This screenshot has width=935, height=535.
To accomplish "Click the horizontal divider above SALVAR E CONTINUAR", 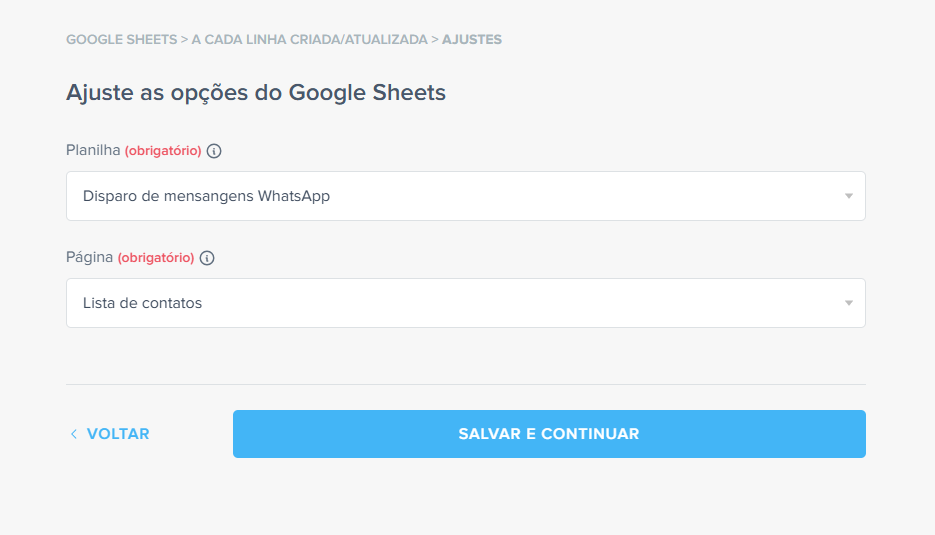I will click(465, 384).
